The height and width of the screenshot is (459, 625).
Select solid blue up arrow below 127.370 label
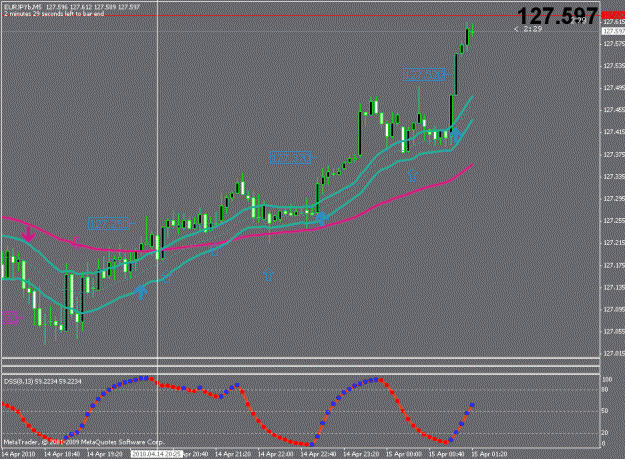(322, 218)
